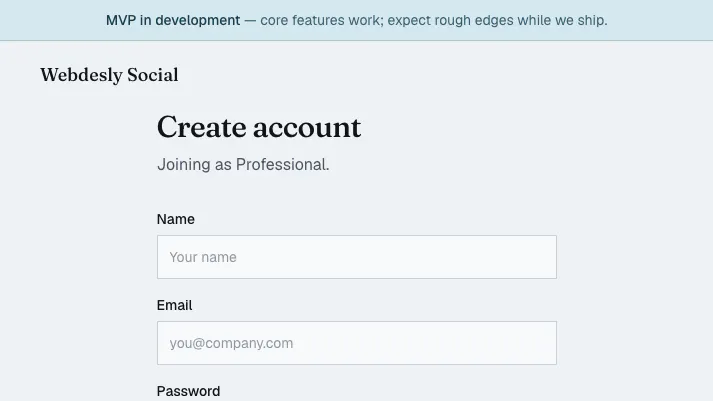Click the word 'Webdesly' in the site logo
This screenshot has height=401, width=713.
81,75
